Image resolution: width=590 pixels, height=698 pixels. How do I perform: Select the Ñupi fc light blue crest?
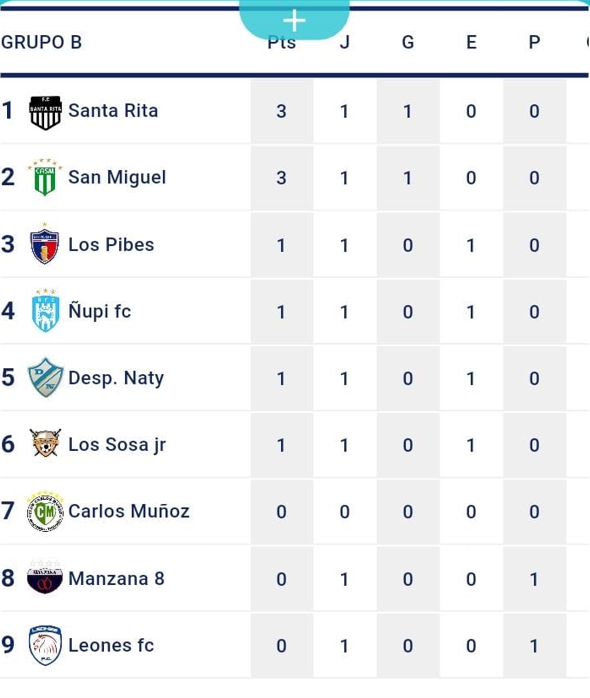[45, 310]
